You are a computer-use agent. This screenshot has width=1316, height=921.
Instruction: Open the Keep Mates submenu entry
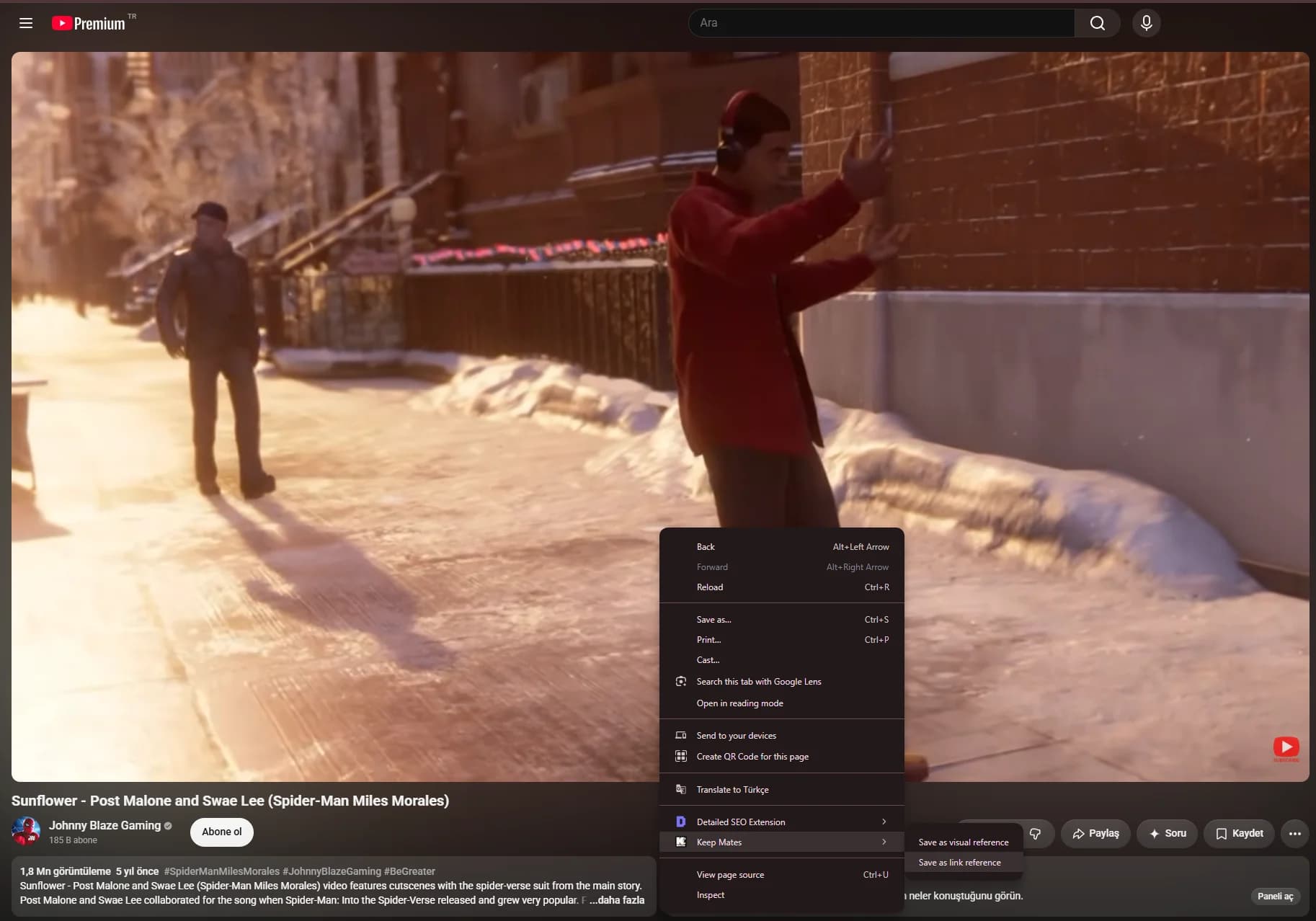coord(782,842)
